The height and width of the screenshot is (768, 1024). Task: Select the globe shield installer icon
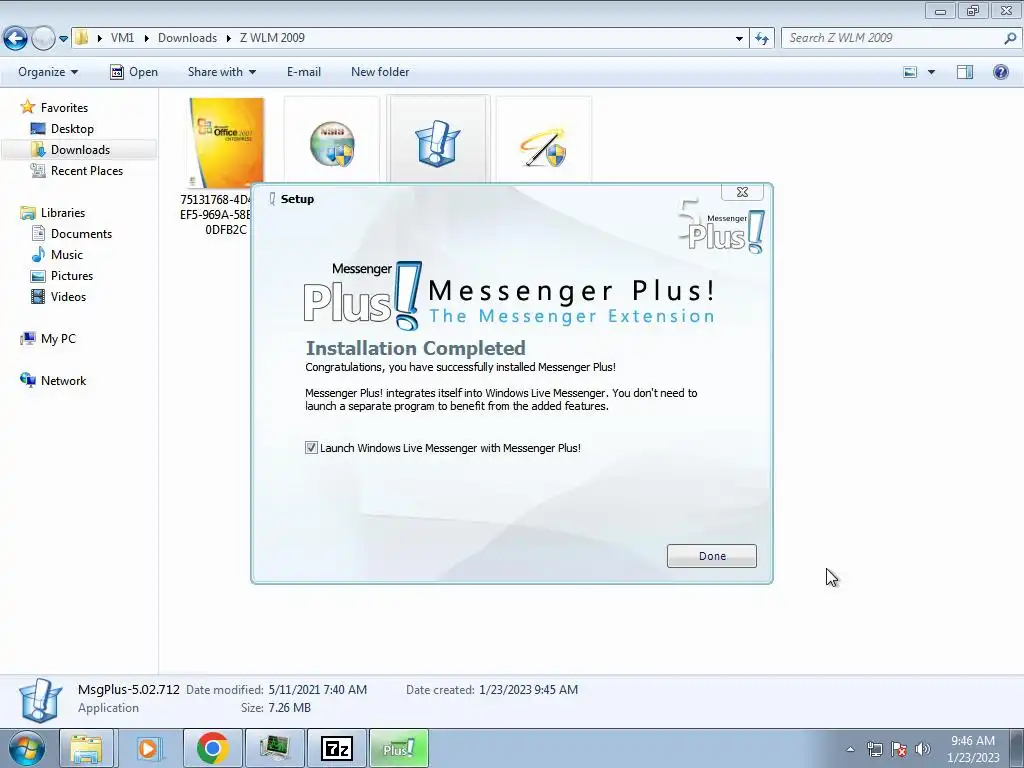(332, 143)
